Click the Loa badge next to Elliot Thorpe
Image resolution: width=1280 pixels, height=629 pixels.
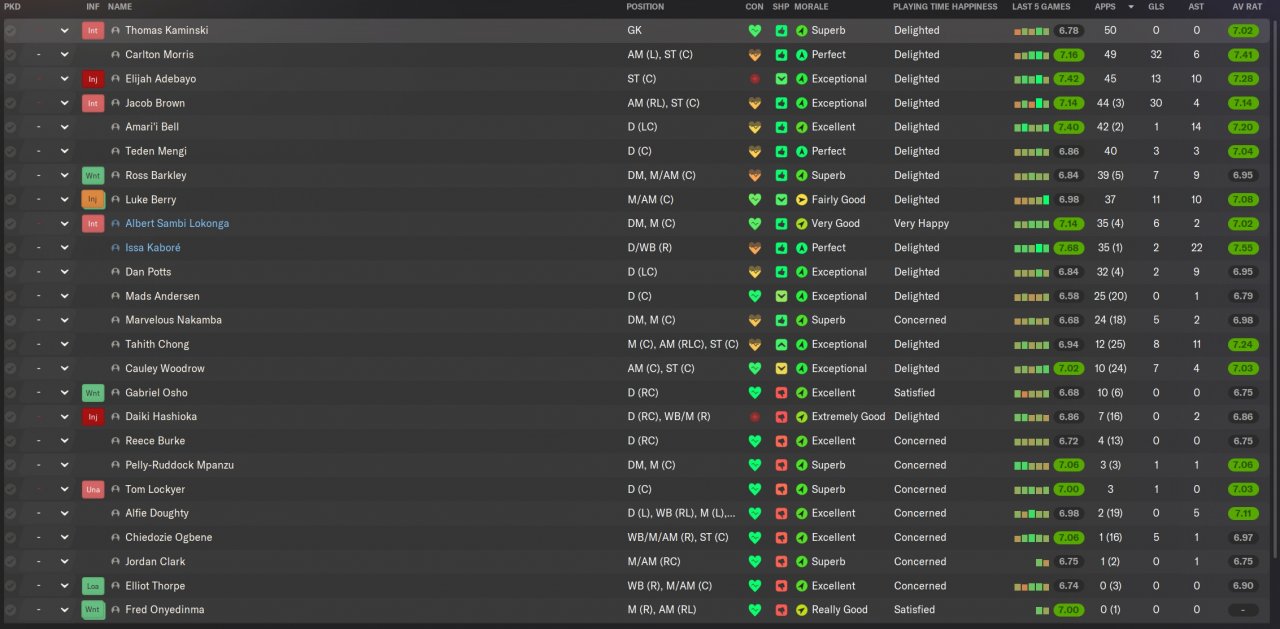click(x=93, y=586)
